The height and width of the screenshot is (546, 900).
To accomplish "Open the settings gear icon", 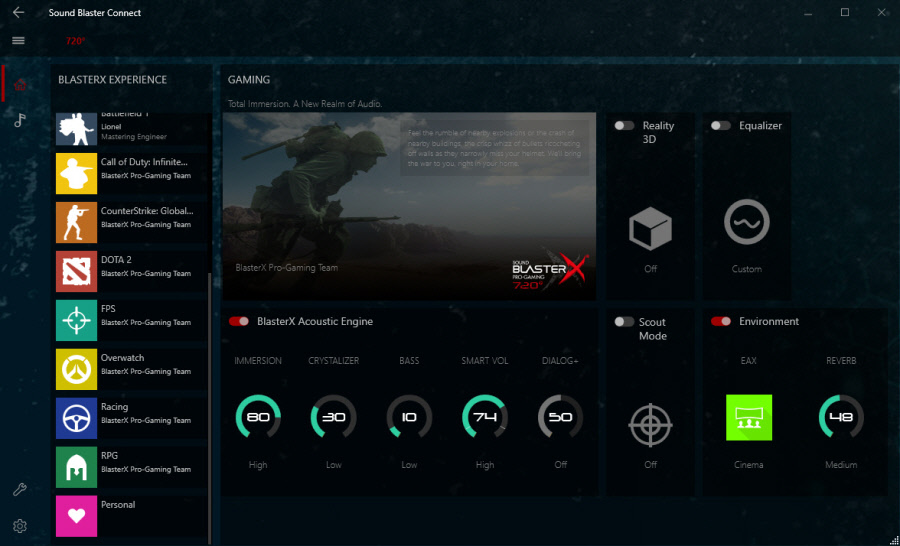I will point(19,526).
